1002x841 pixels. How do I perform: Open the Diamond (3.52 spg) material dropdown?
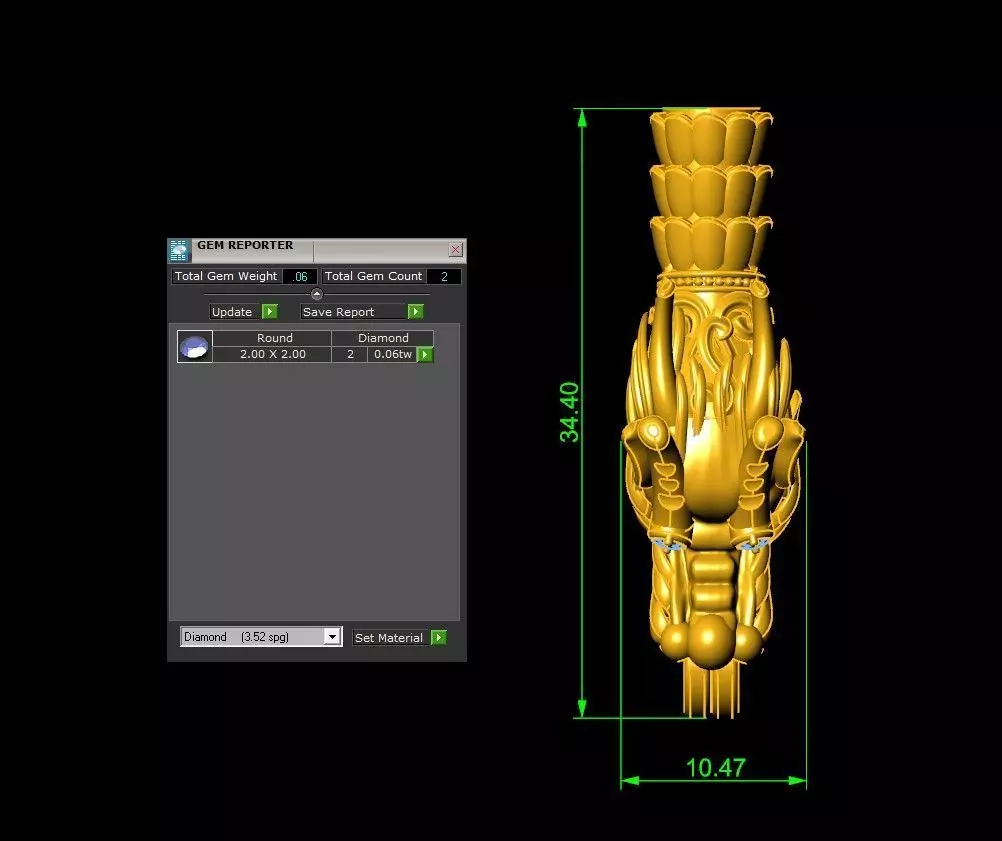click(x=261, y=637)
